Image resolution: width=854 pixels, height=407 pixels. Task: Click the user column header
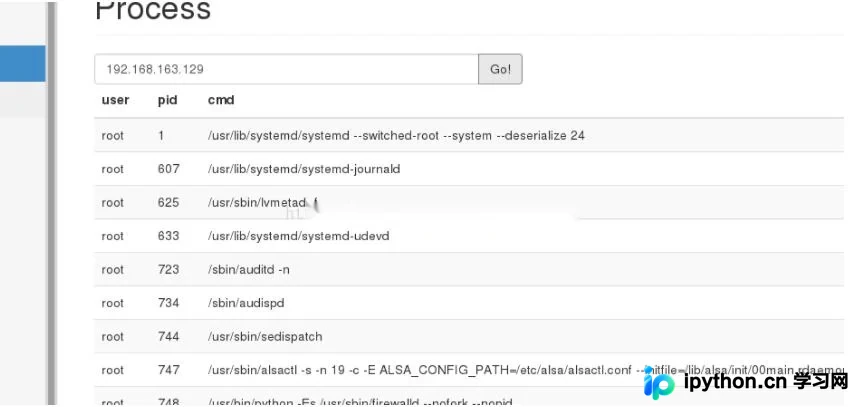(115, 100)
